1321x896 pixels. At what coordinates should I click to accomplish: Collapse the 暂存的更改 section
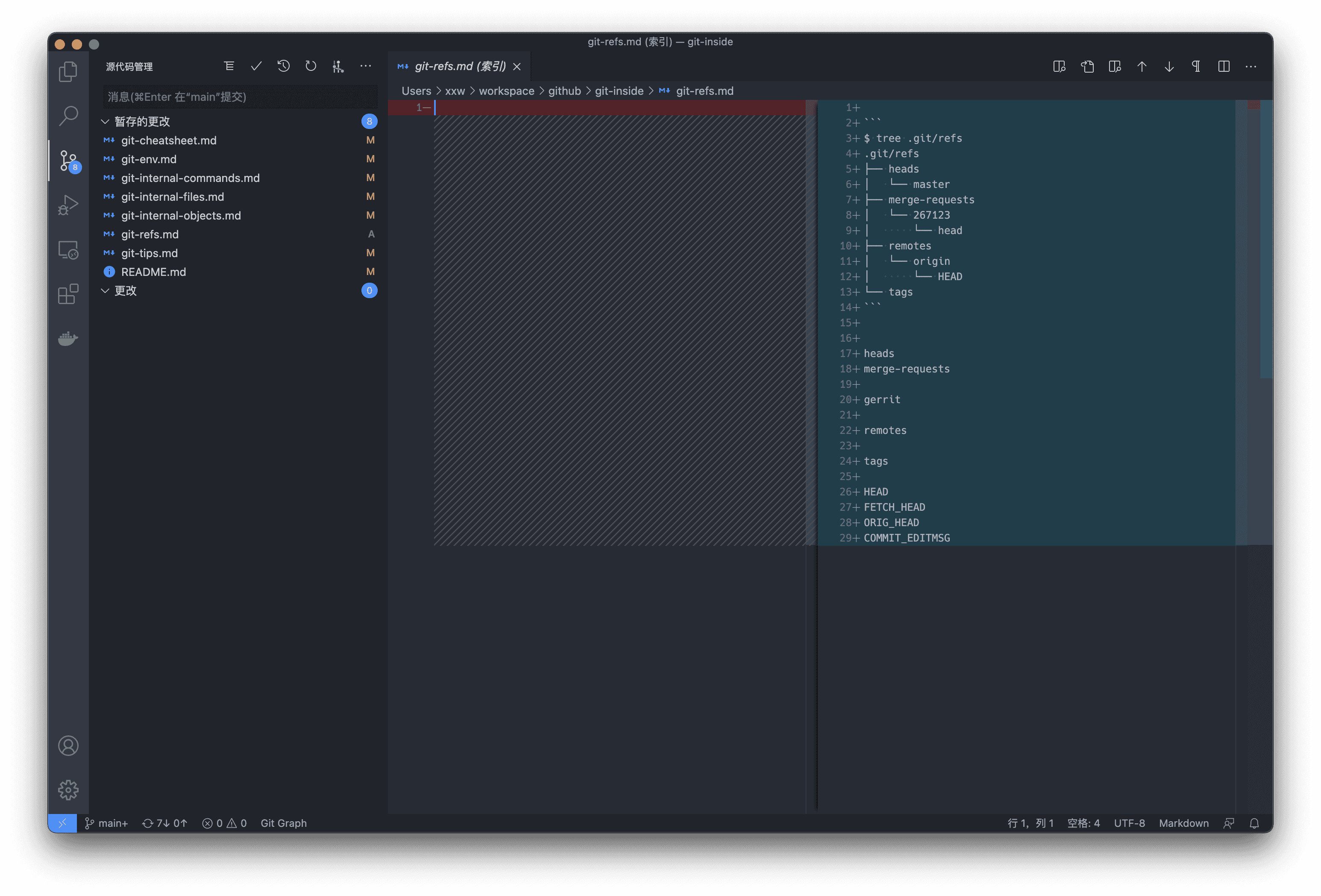click(105, 122)
